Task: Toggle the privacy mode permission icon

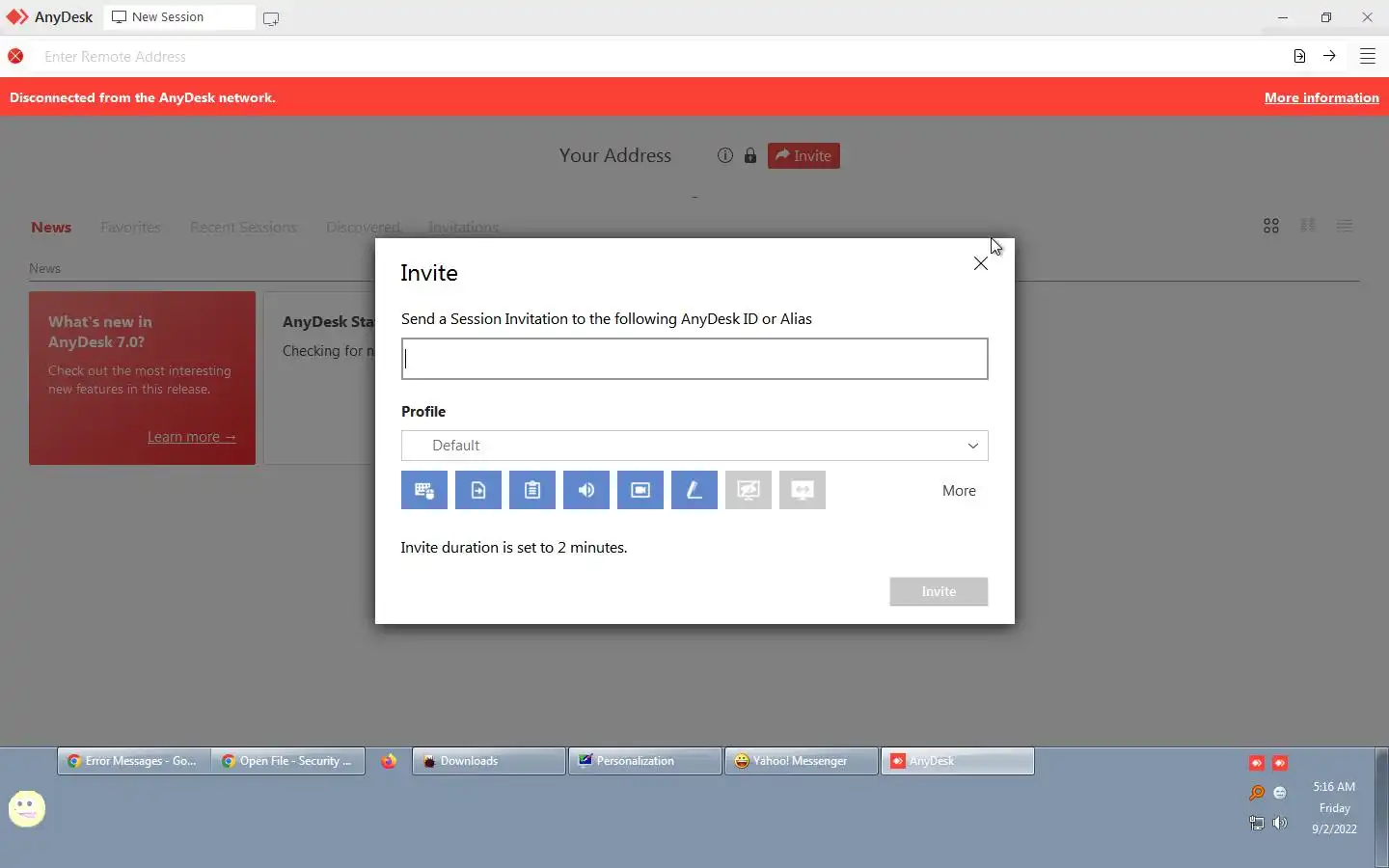Action: click(749, 490)
